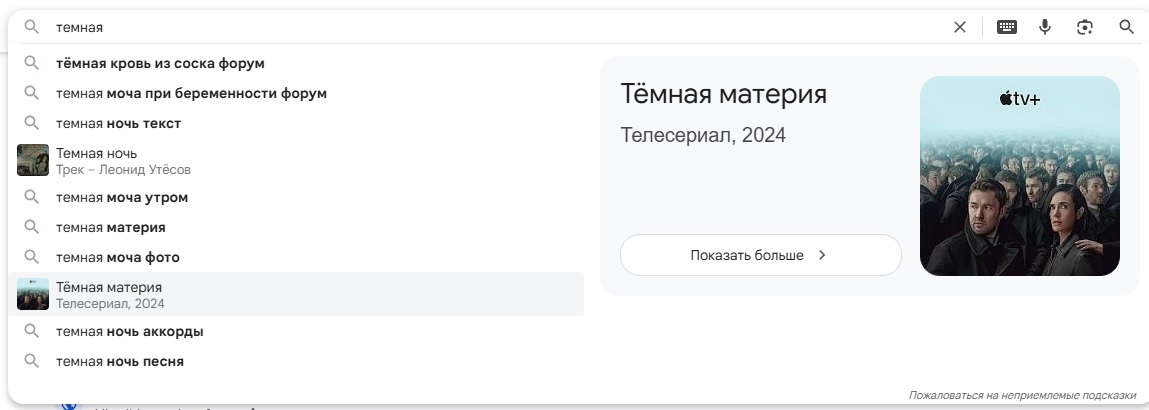This screenshot has width=1149, height=410.
Task: Select suggestion 'темная ночь текст'
Action: point(296,123)
